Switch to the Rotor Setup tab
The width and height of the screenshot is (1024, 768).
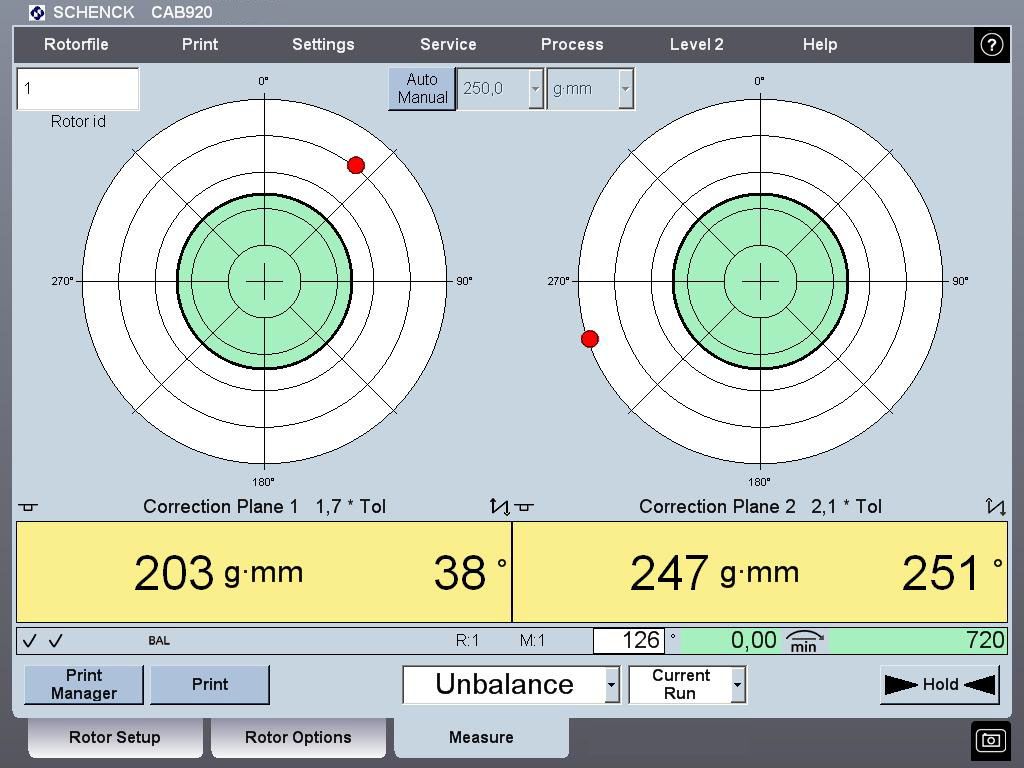(x=114, y=738)
